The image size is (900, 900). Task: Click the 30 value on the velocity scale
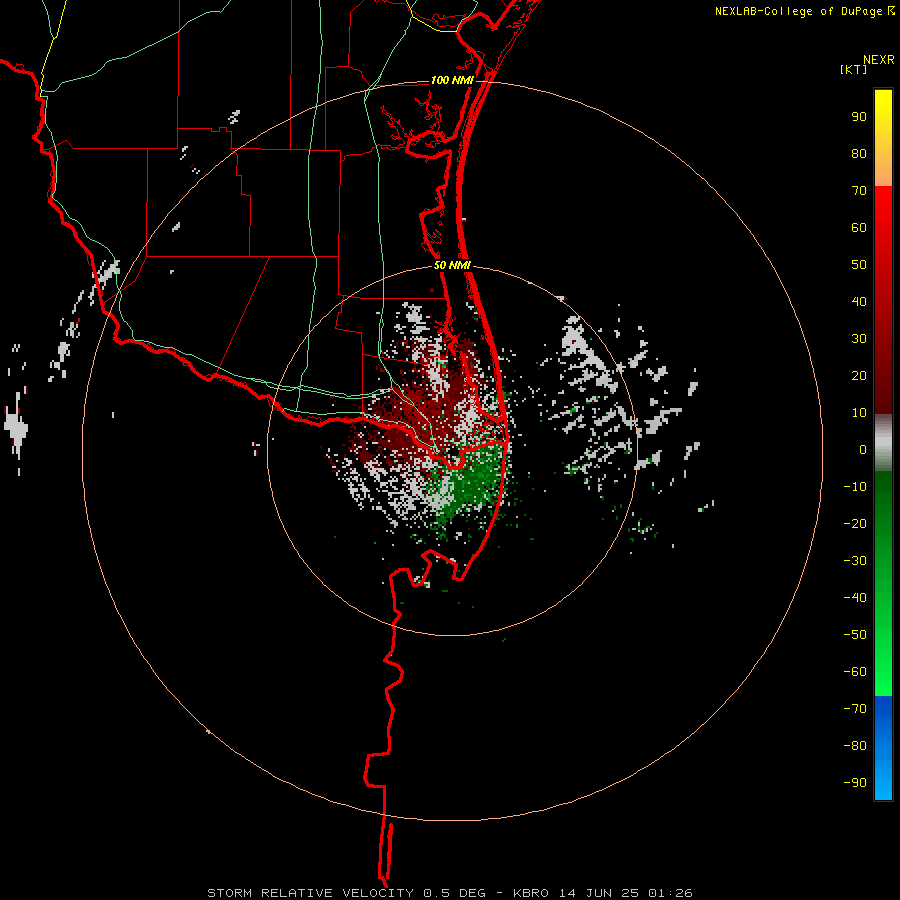click(859, 339)
